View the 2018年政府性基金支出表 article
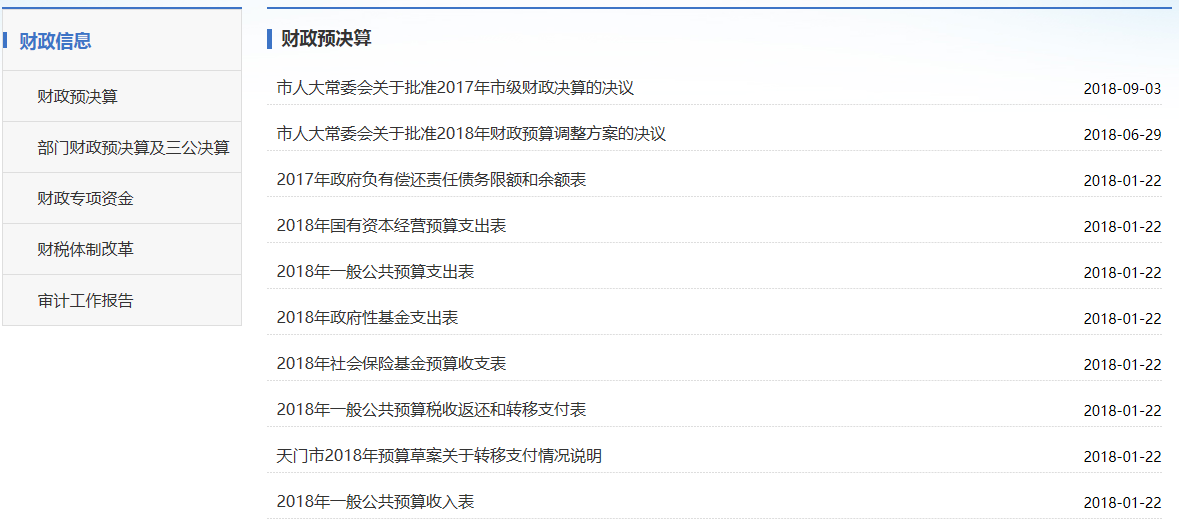1179x522 pixels. coord(367,318)
